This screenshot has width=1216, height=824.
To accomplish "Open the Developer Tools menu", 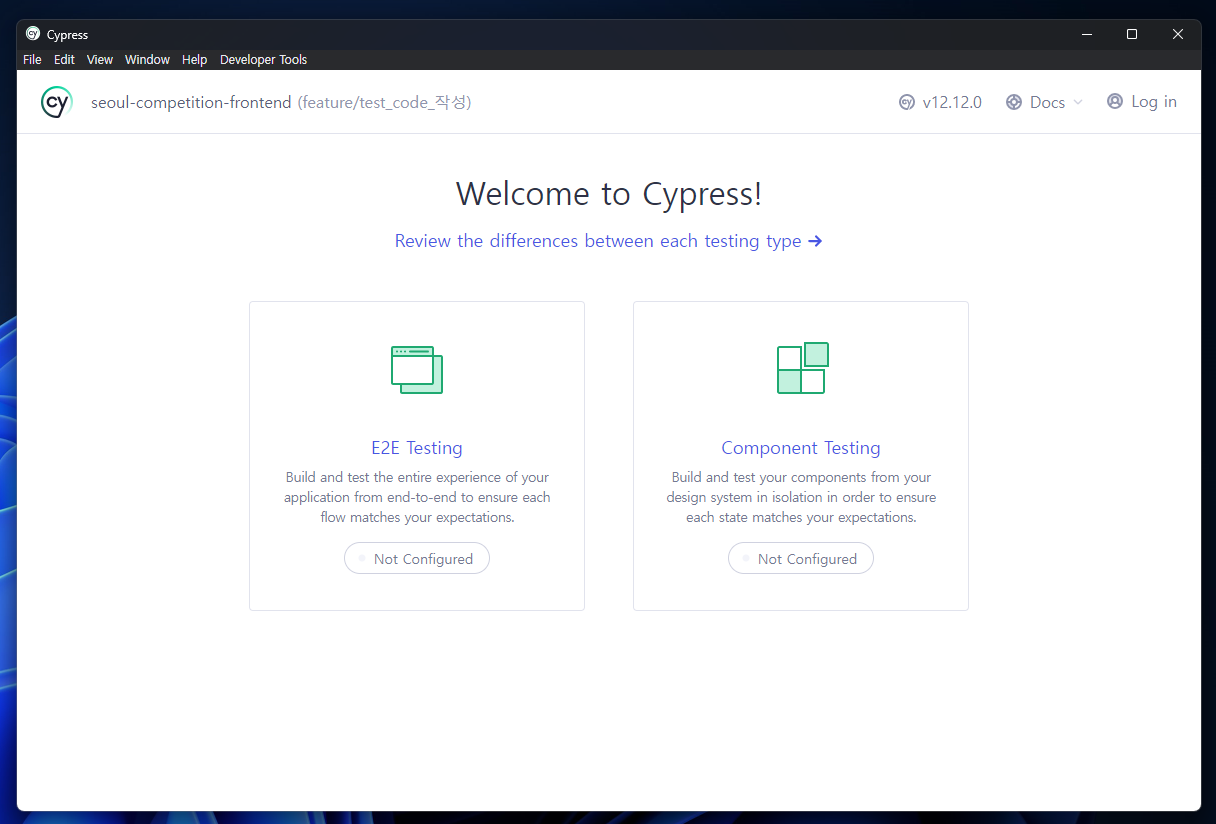I will pyautogui.click(x=263, y=60).
